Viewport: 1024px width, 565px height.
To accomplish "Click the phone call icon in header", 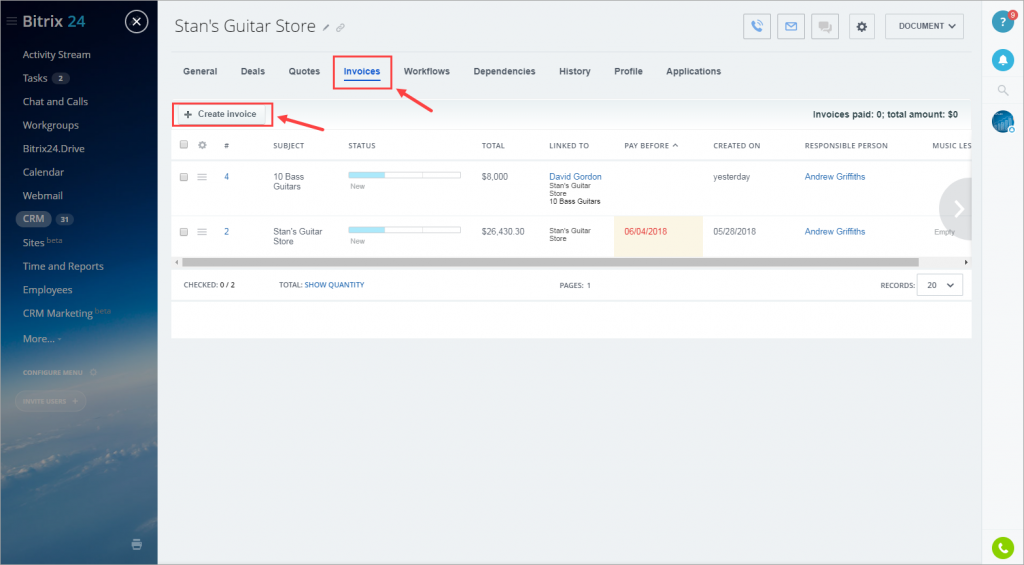I will coord(757,27).
